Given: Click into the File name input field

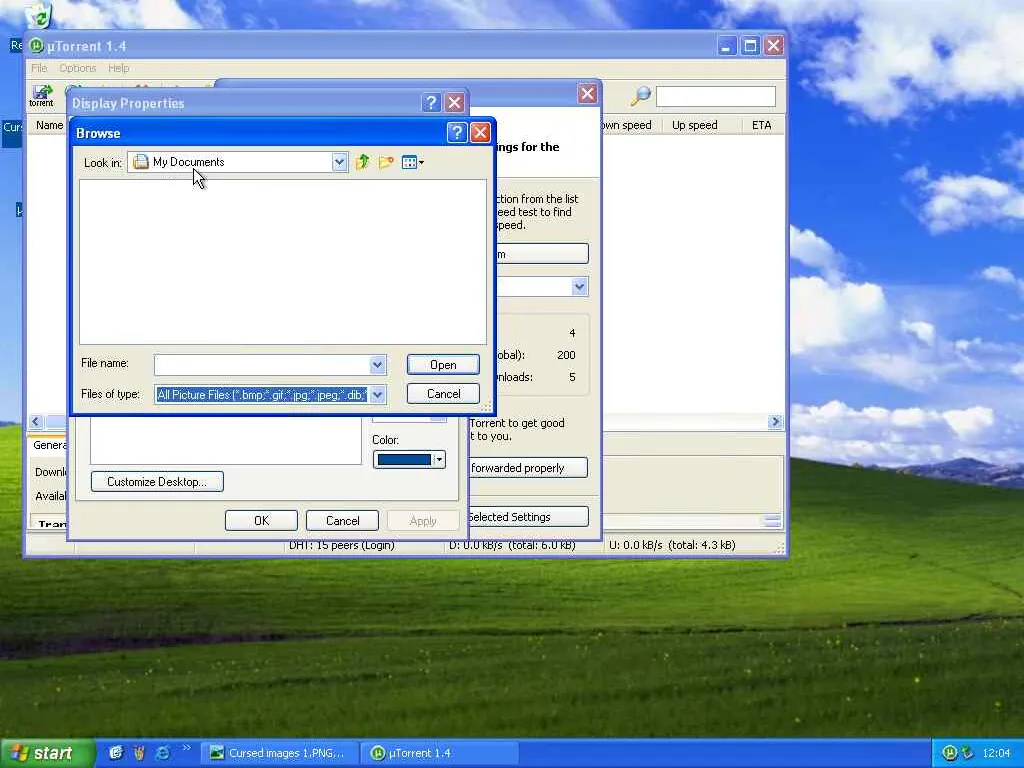Looking at the screenshot, I should tap(262, 365).
